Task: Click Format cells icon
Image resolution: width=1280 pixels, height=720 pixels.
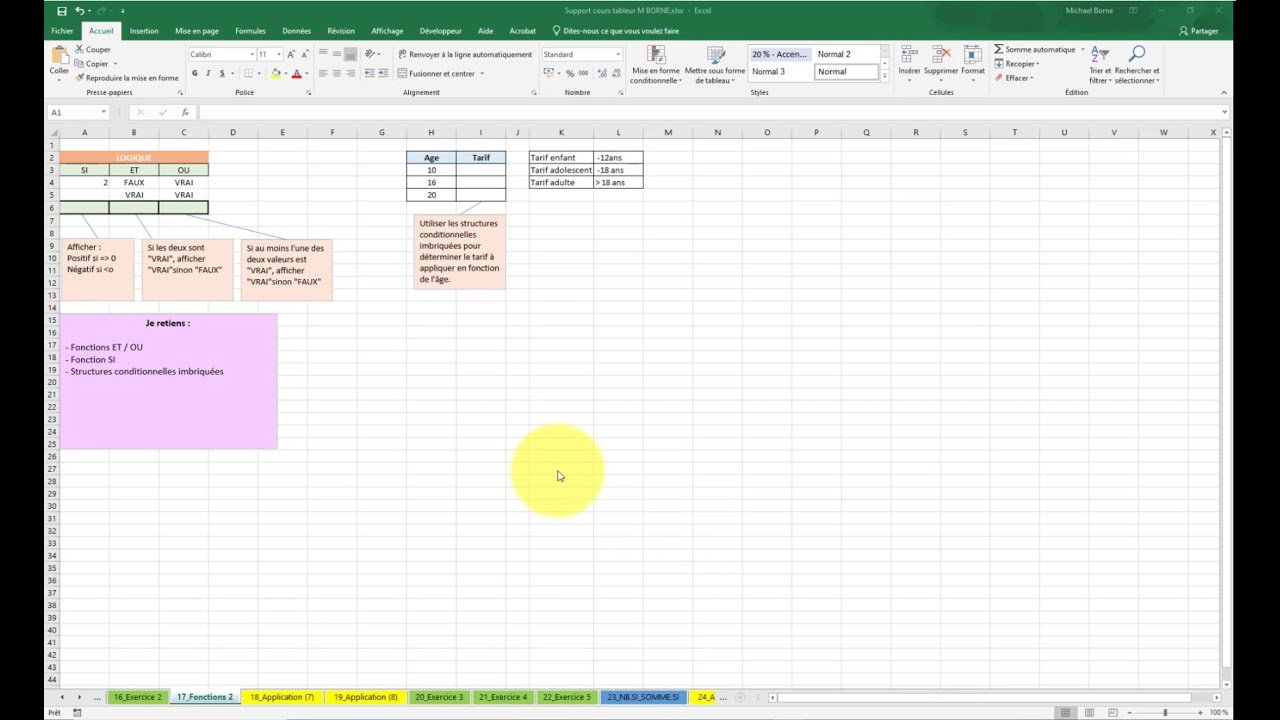Action: 972,61
